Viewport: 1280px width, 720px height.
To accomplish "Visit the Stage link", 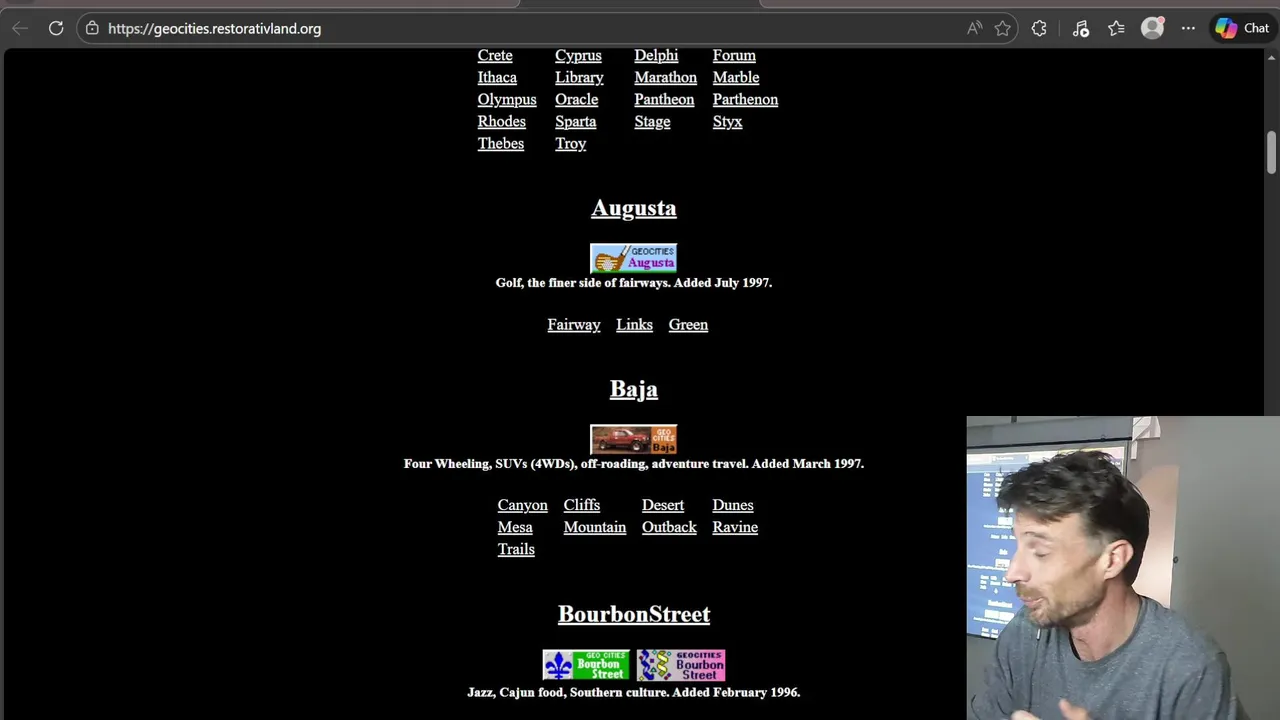I will (x=652, y=121).
